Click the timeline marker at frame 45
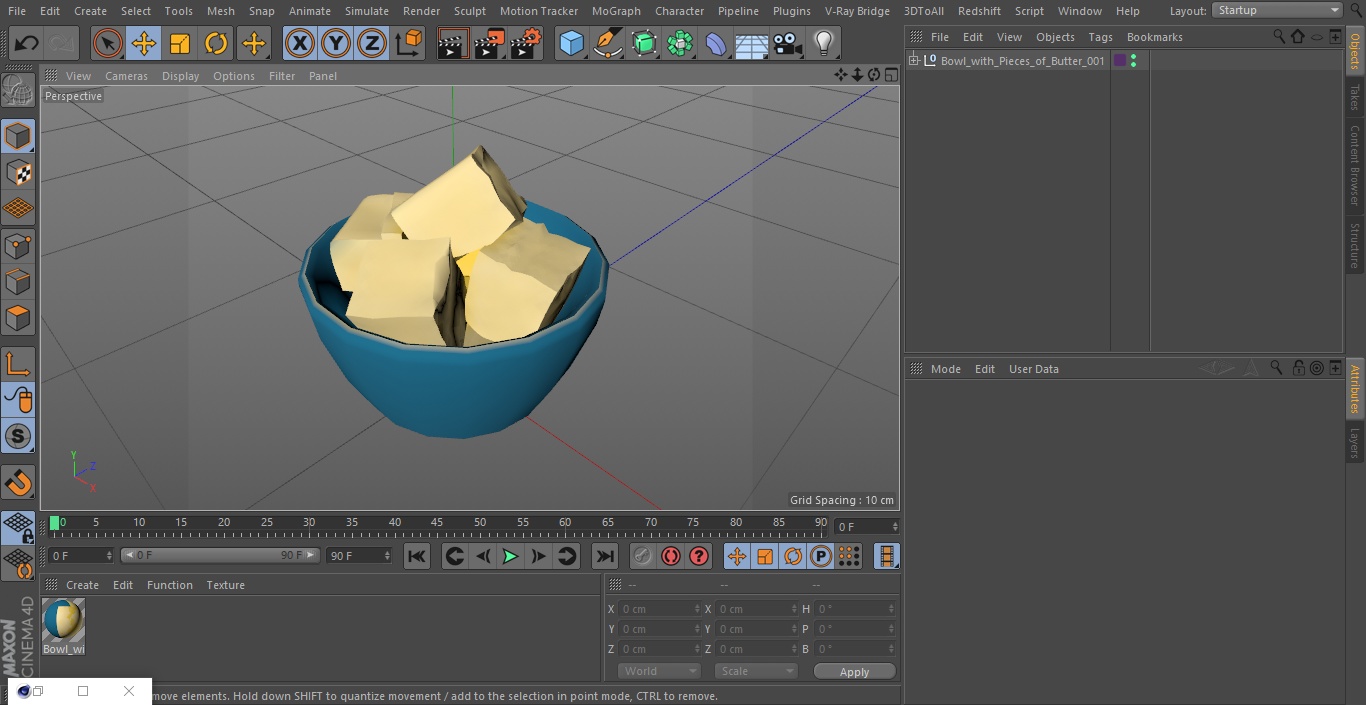 click(437, 523)
